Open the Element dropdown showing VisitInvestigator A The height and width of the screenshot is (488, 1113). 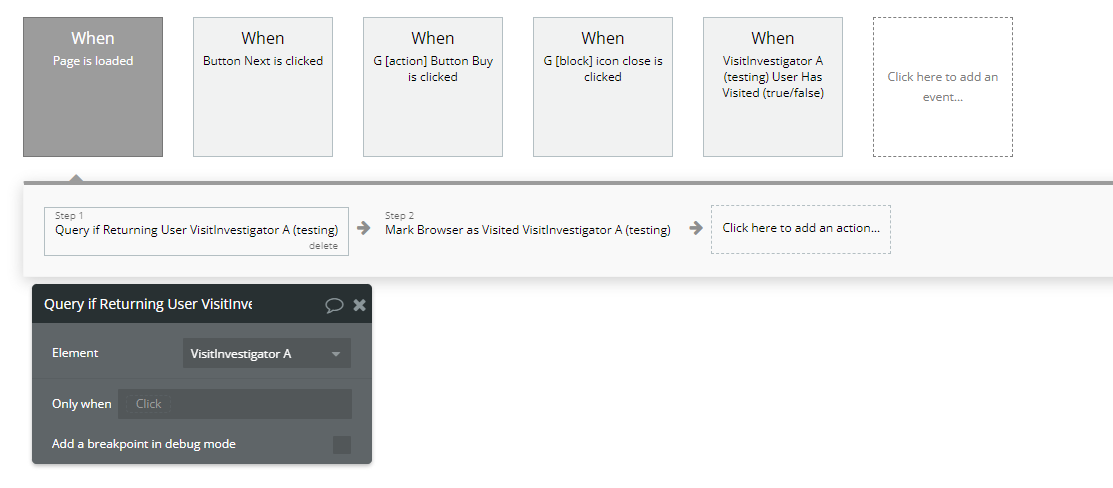point(266,353)
